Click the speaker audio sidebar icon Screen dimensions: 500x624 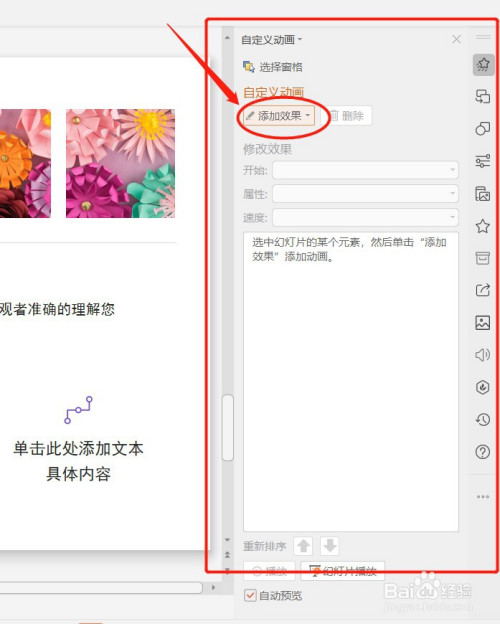point(483,355)
